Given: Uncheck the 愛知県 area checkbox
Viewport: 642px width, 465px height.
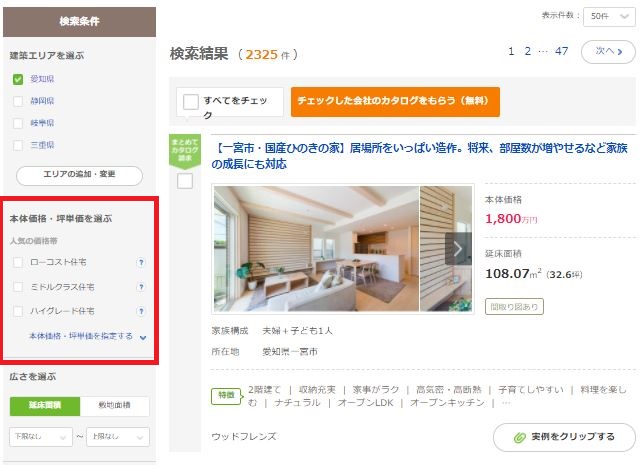Looking at the screenshot, I should (x=18, y=79).
